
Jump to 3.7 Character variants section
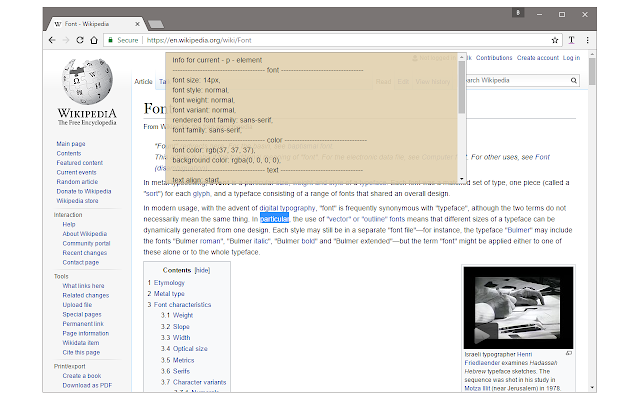(x=193, y=382)
